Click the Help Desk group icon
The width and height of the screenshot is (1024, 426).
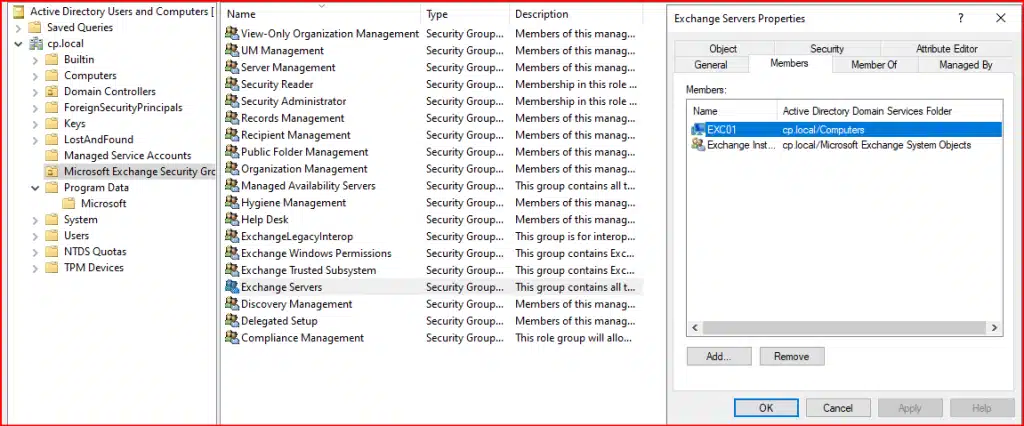[232, 219]
